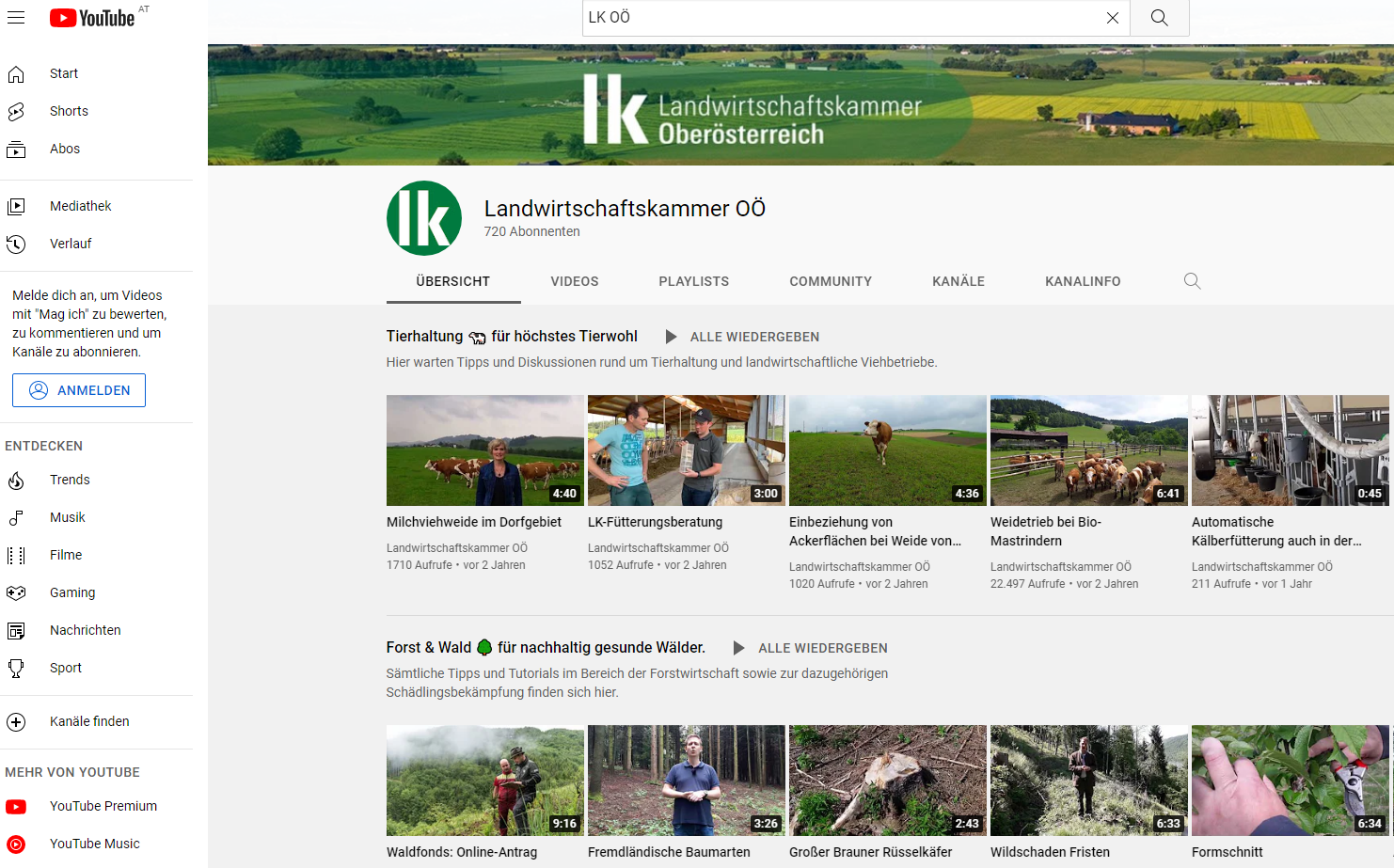
Task: Open the Weidetrieb bei Bio-Mastrindern video title
Action: pos(1045,531)
